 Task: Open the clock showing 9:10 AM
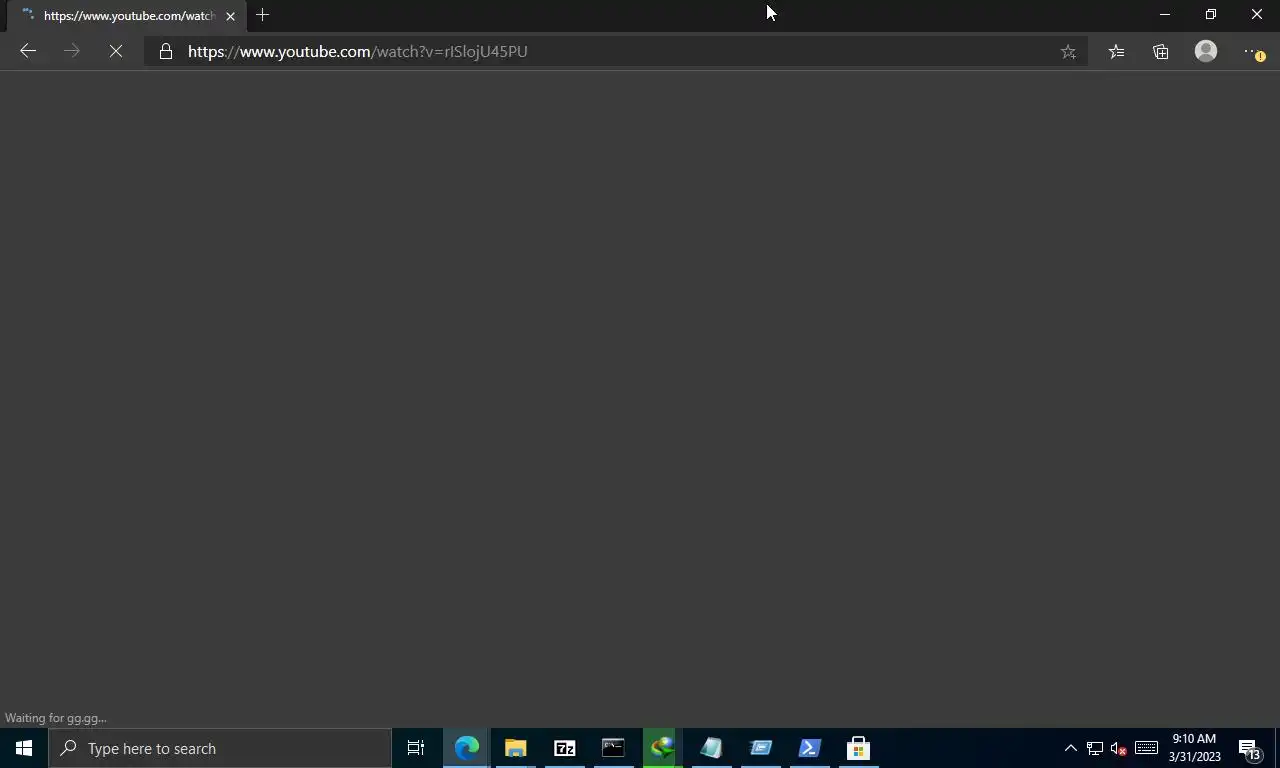[1194, 748]
